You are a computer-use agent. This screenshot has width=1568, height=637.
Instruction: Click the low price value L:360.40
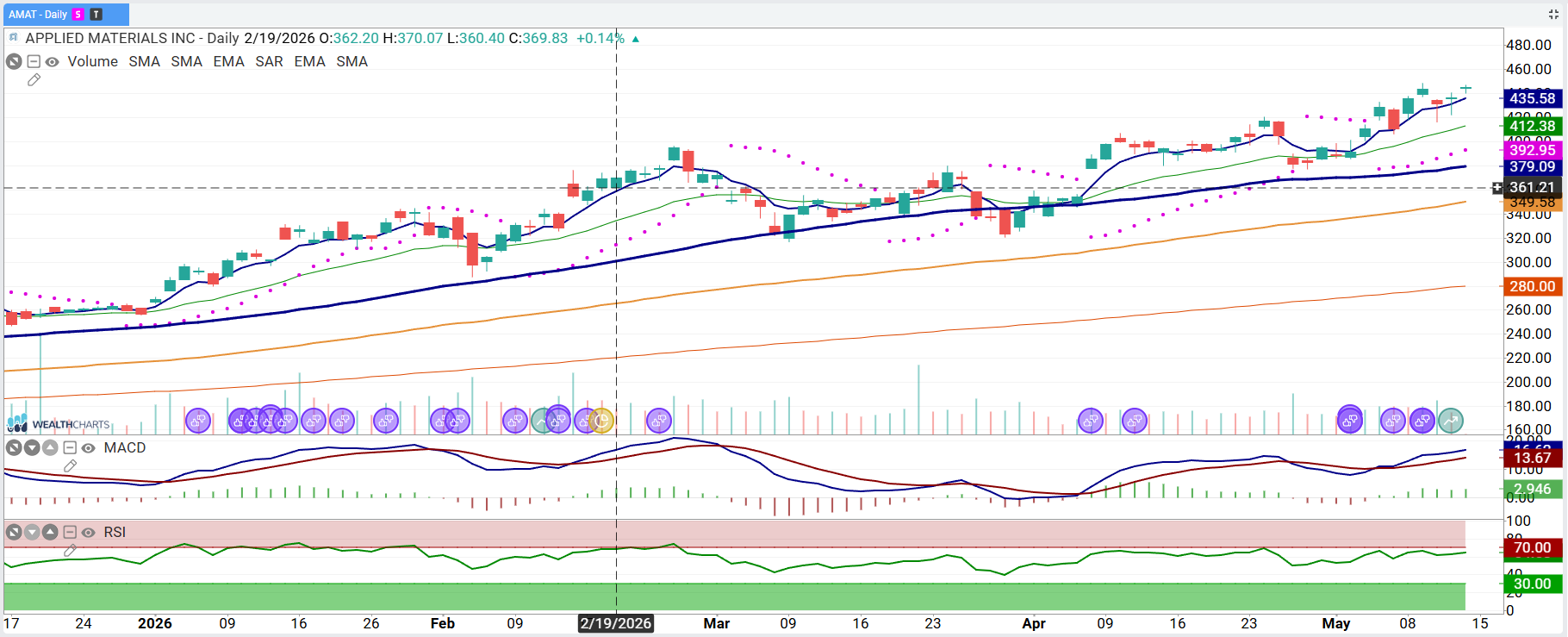[476, 38]
